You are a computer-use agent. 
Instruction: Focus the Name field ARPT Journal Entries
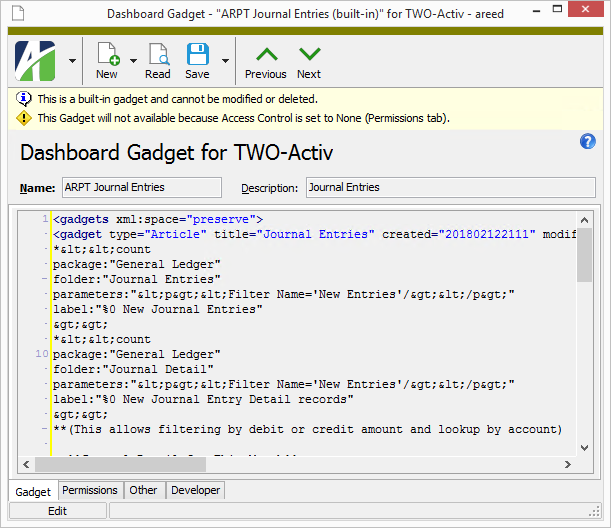click(x=142, y=187)
